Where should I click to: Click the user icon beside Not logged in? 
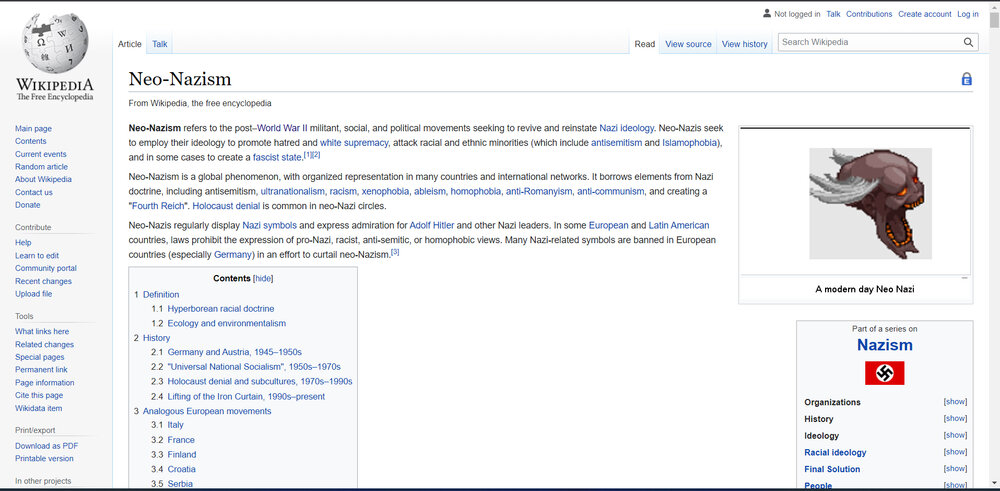coord(766,14)
